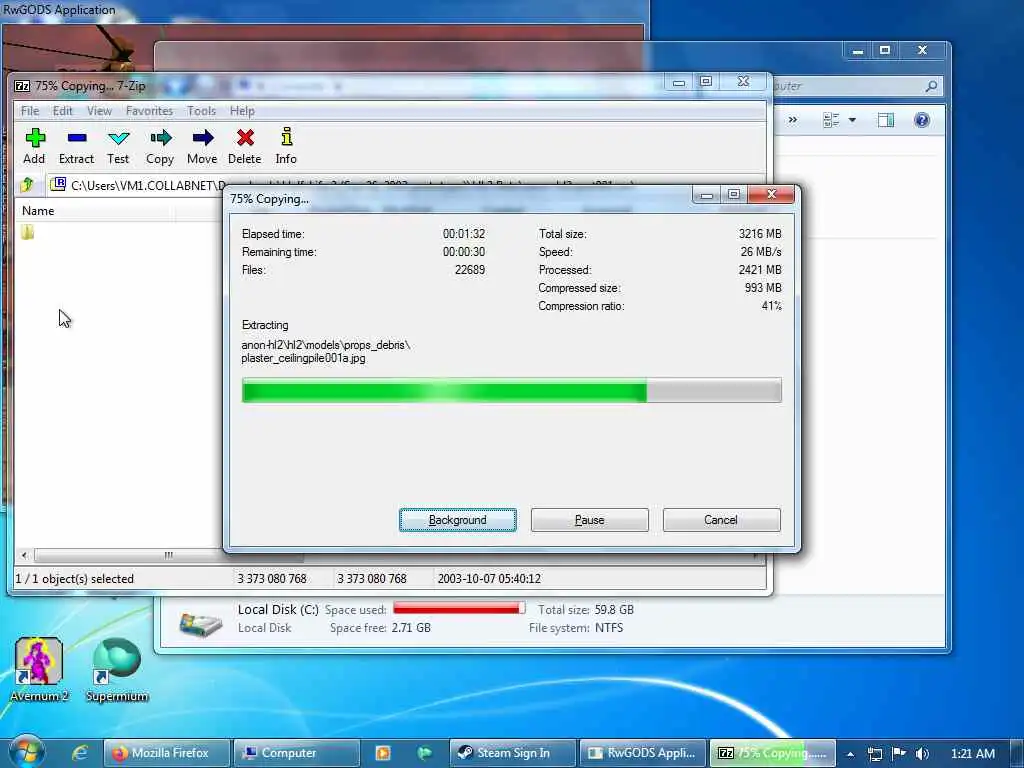Open the Favorites menu in 7-Zip
Viewport: 1024px width, 768px height.
[150, 111]
